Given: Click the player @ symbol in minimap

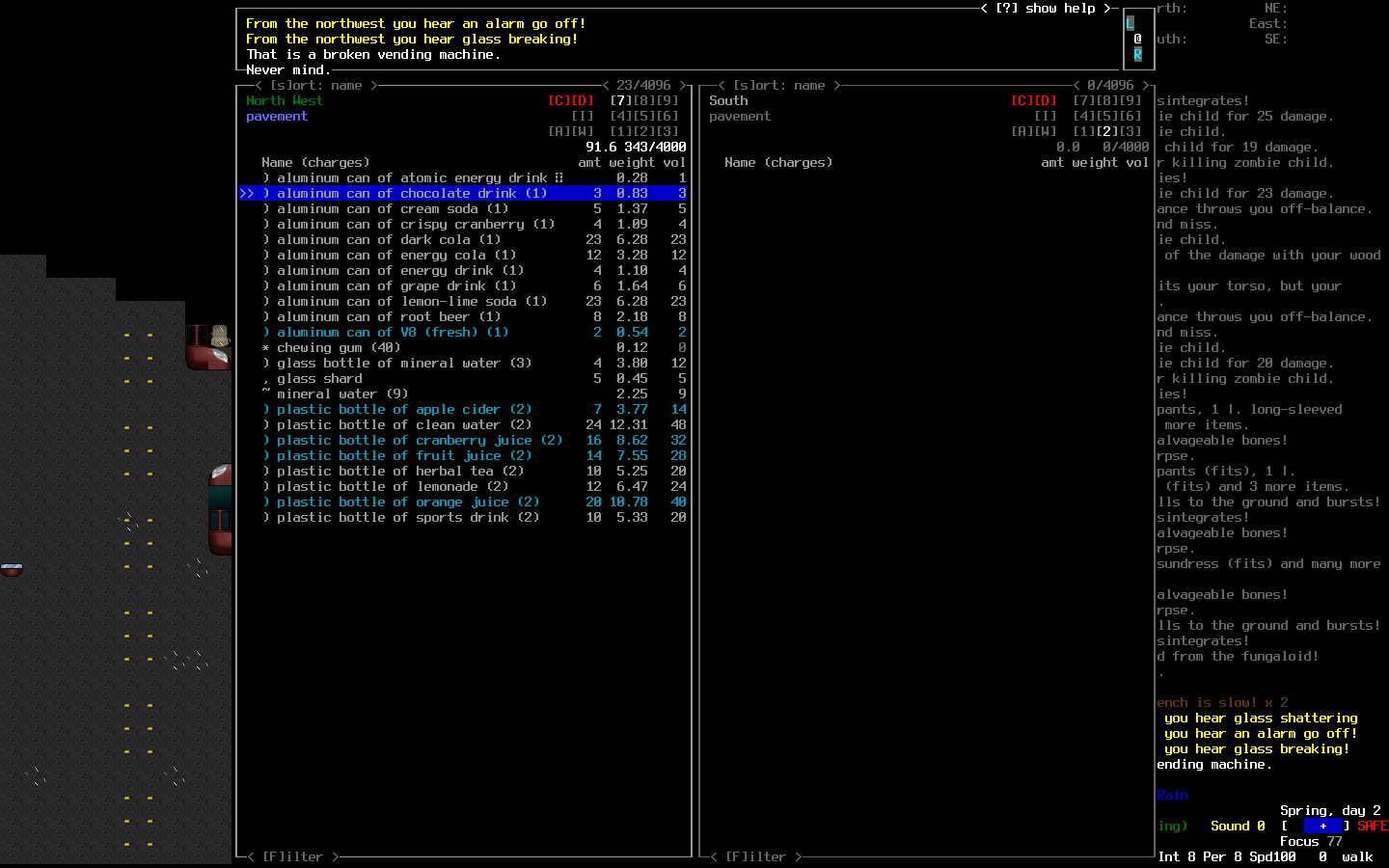Looking at the screenshot, I should point(1138,39).
